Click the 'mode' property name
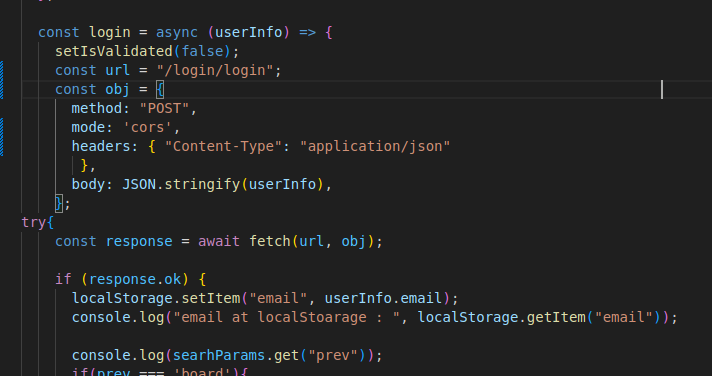This screenshot has width=712, height=376. 89,128
